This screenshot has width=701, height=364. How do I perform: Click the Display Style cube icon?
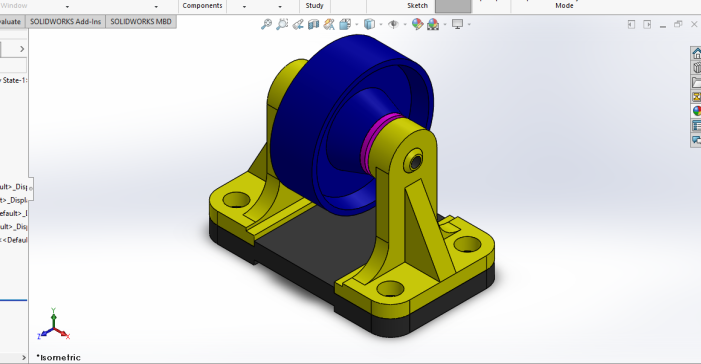tap(369, 24)
